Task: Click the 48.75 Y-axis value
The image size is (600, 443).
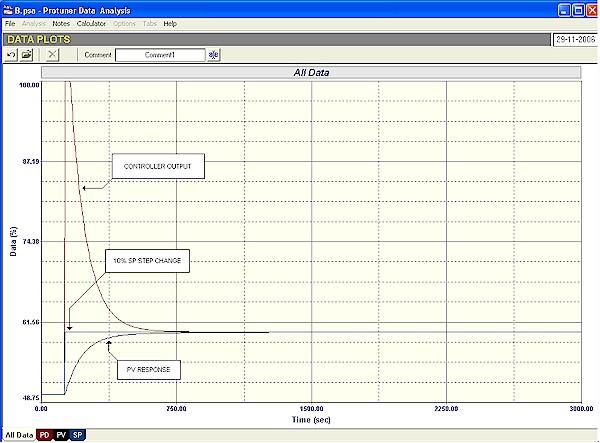Action: (31, 398)
